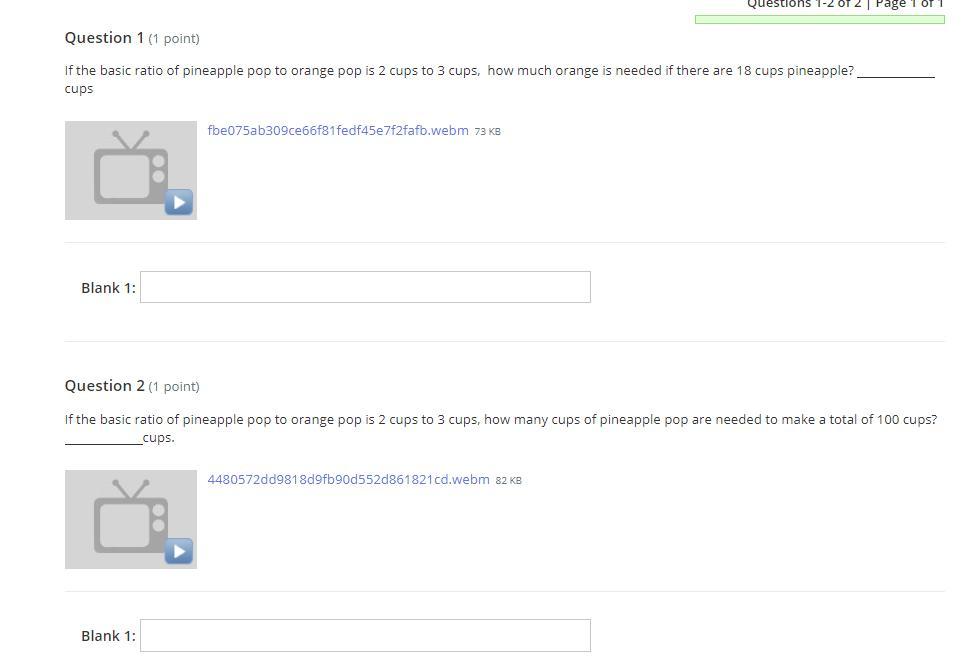Click the blue play icon on Question 2 video
The image size is (964, 660).
click(x=179, y=551)
